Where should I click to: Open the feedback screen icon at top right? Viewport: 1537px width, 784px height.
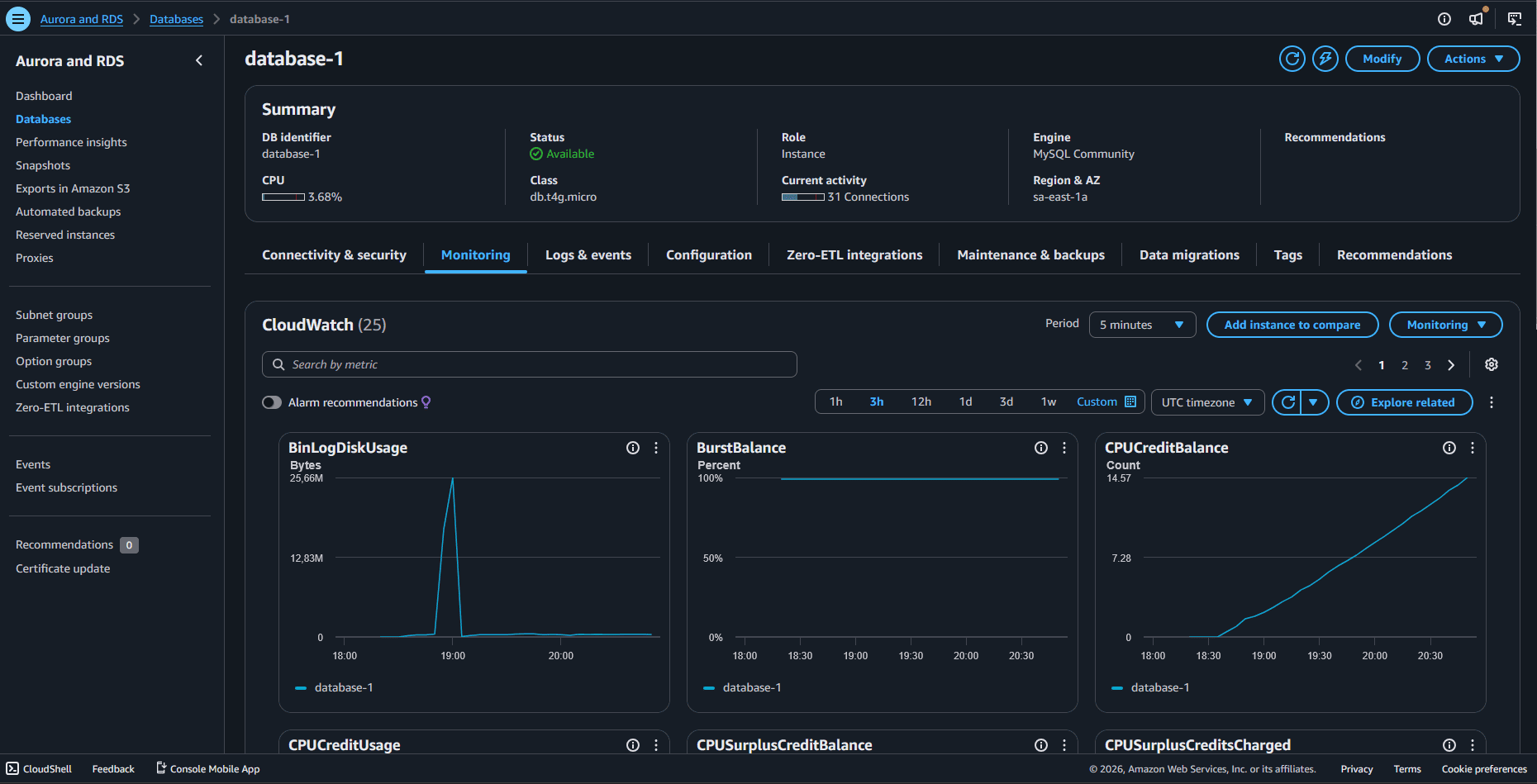click(x=1515, y=19)
